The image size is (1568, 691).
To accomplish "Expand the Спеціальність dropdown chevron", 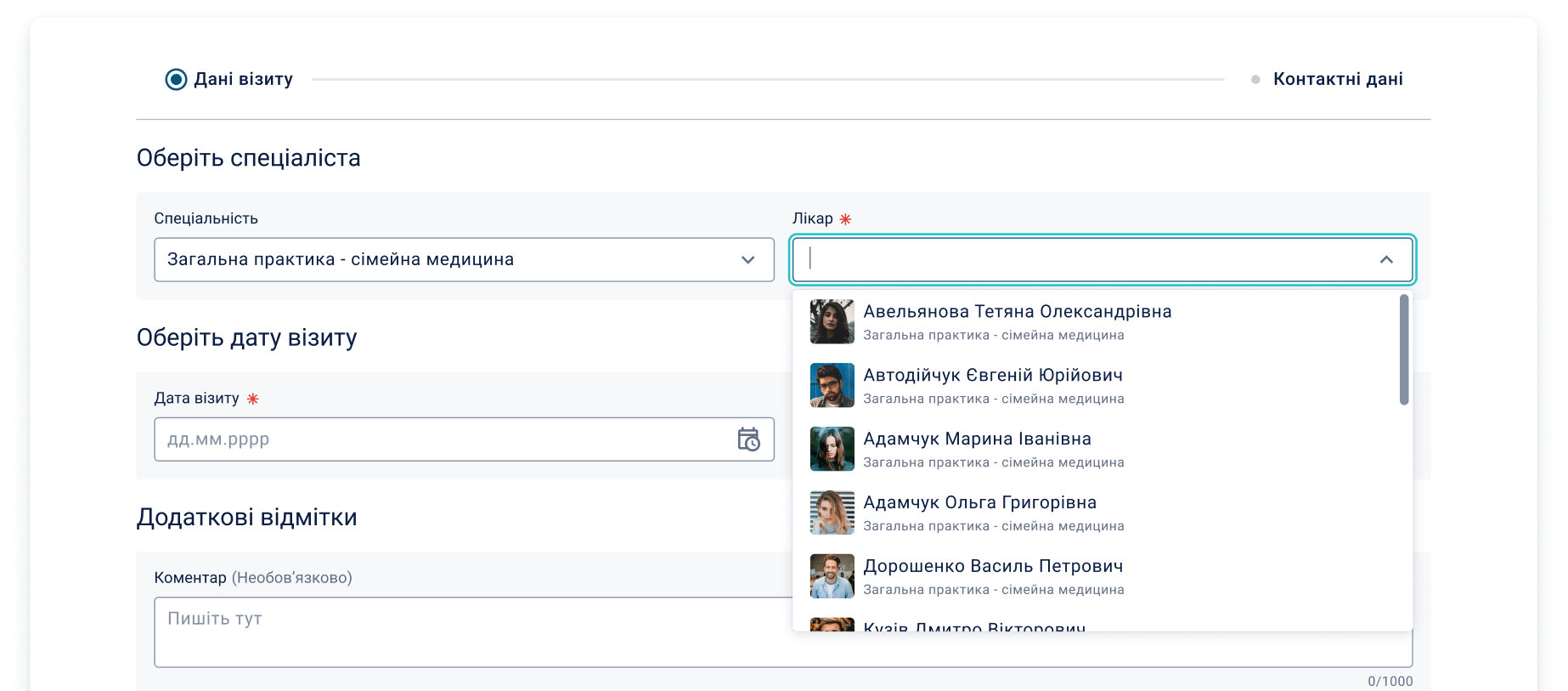I will click(747, 260).
